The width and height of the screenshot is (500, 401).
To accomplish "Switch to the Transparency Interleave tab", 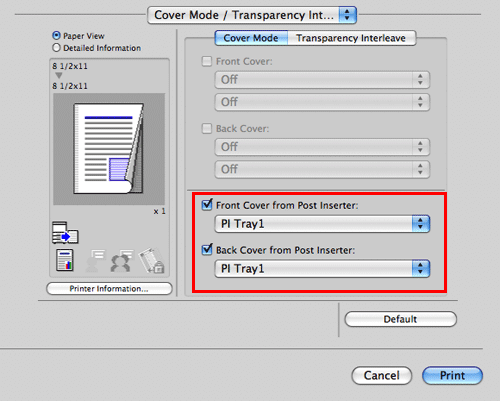I will click(x=351, y=38).
